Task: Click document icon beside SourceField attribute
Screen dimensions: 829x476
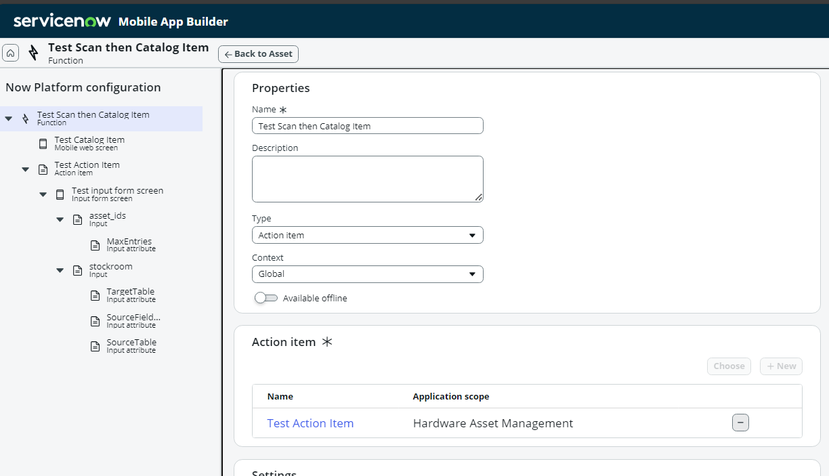Action: point(95,321)
